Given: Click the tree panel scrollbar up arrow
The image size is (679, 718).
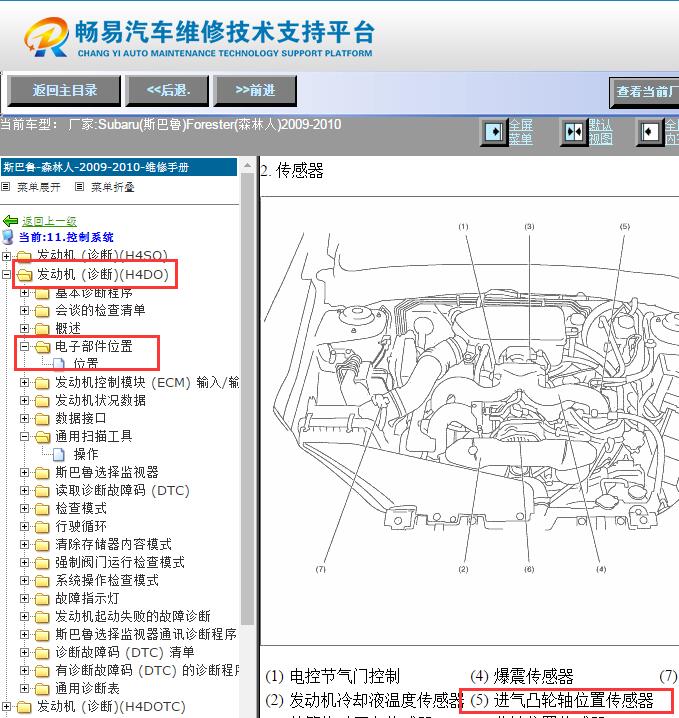Looking at the screenshot, I should click(x=247, y=165).
